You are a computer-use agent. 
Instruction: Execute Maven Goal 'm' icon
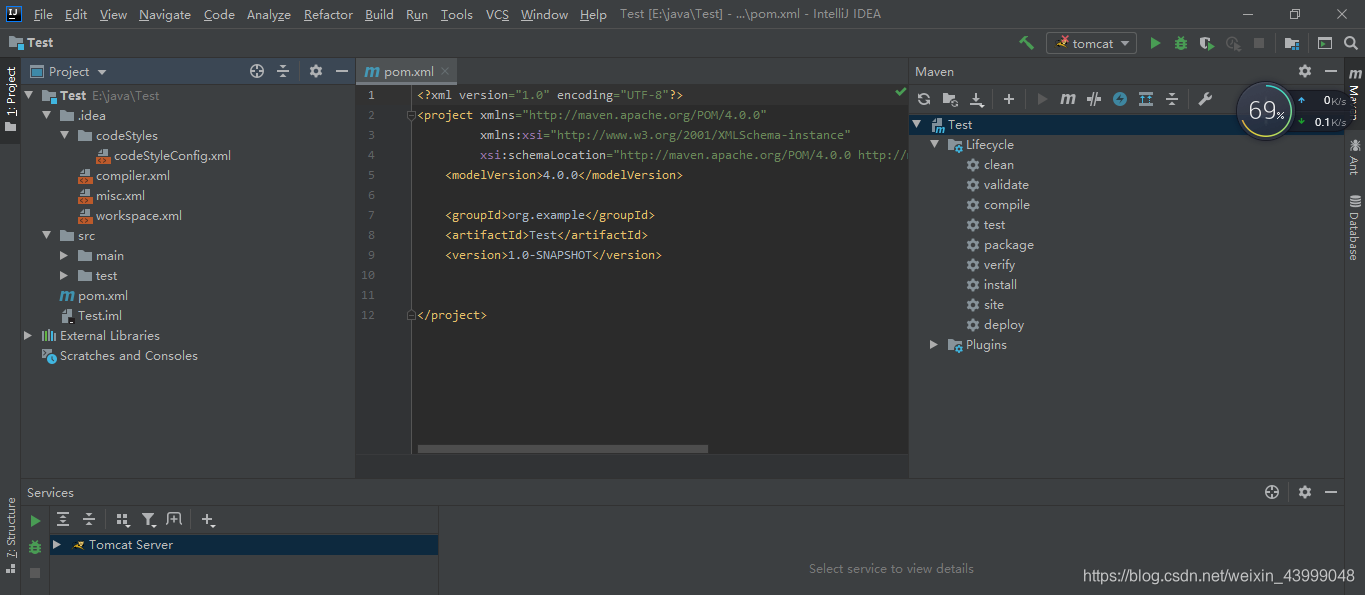[x=1068, y=99]
